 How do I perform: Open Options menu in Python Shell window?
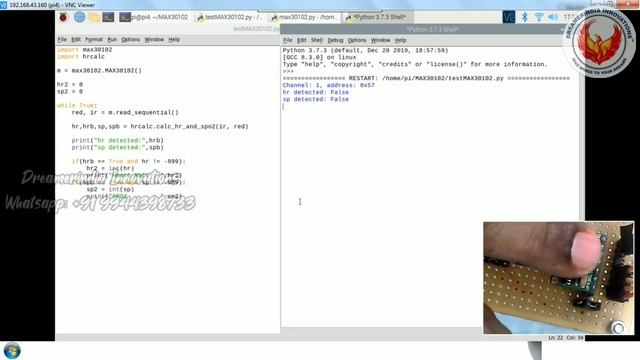[357, 40]
